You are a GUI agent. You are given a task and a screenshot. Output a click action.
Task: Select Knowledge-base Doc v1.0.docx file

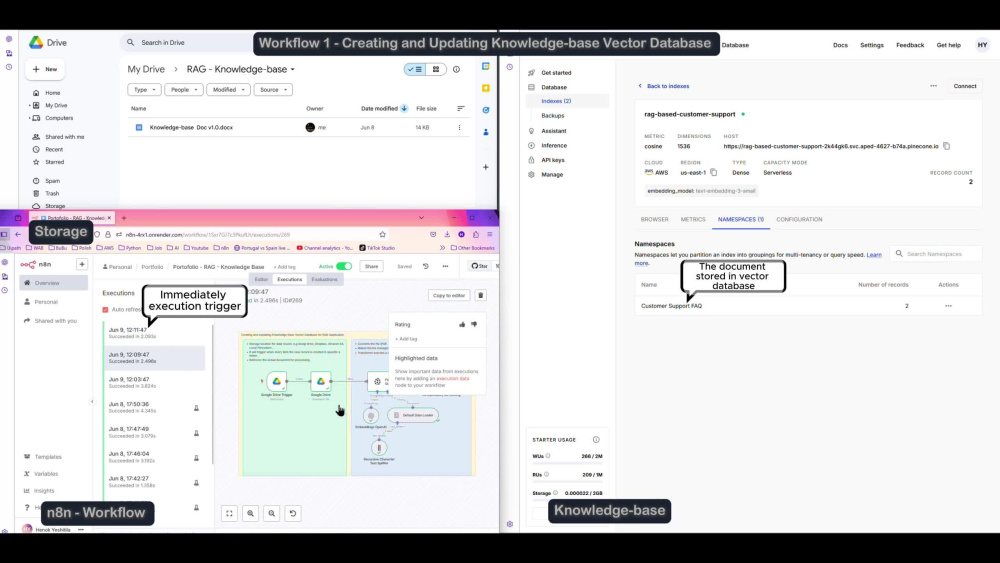pyautogui.click(x=191, y=128)
